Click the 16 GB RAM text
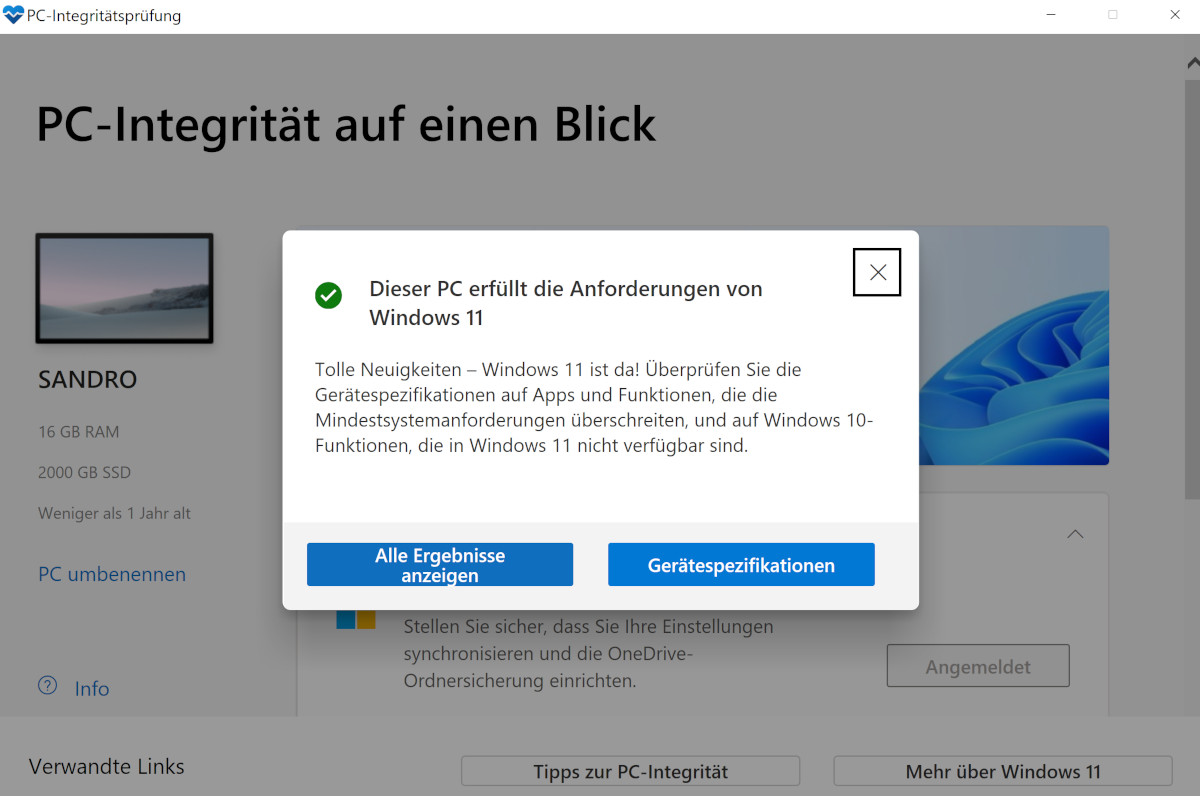Viewport: 1200px width, 796px height. [78, 432]
